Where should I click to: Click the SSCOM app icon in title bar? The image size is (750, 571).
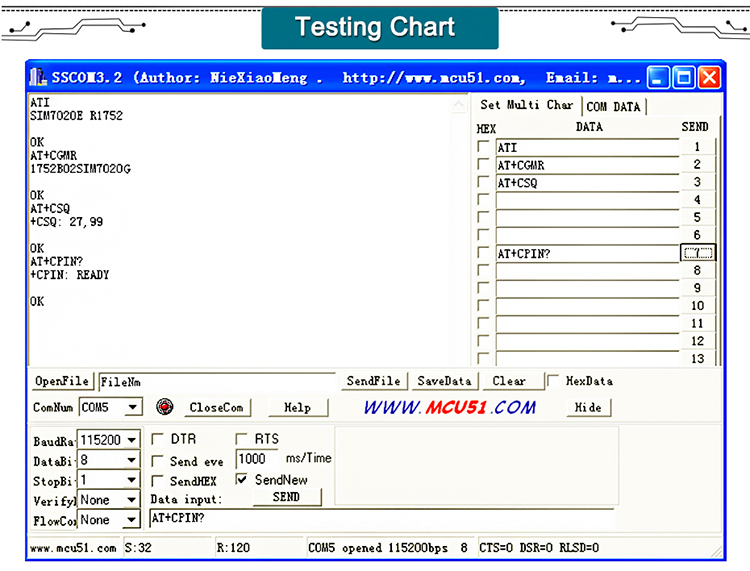tap(38, 77)
